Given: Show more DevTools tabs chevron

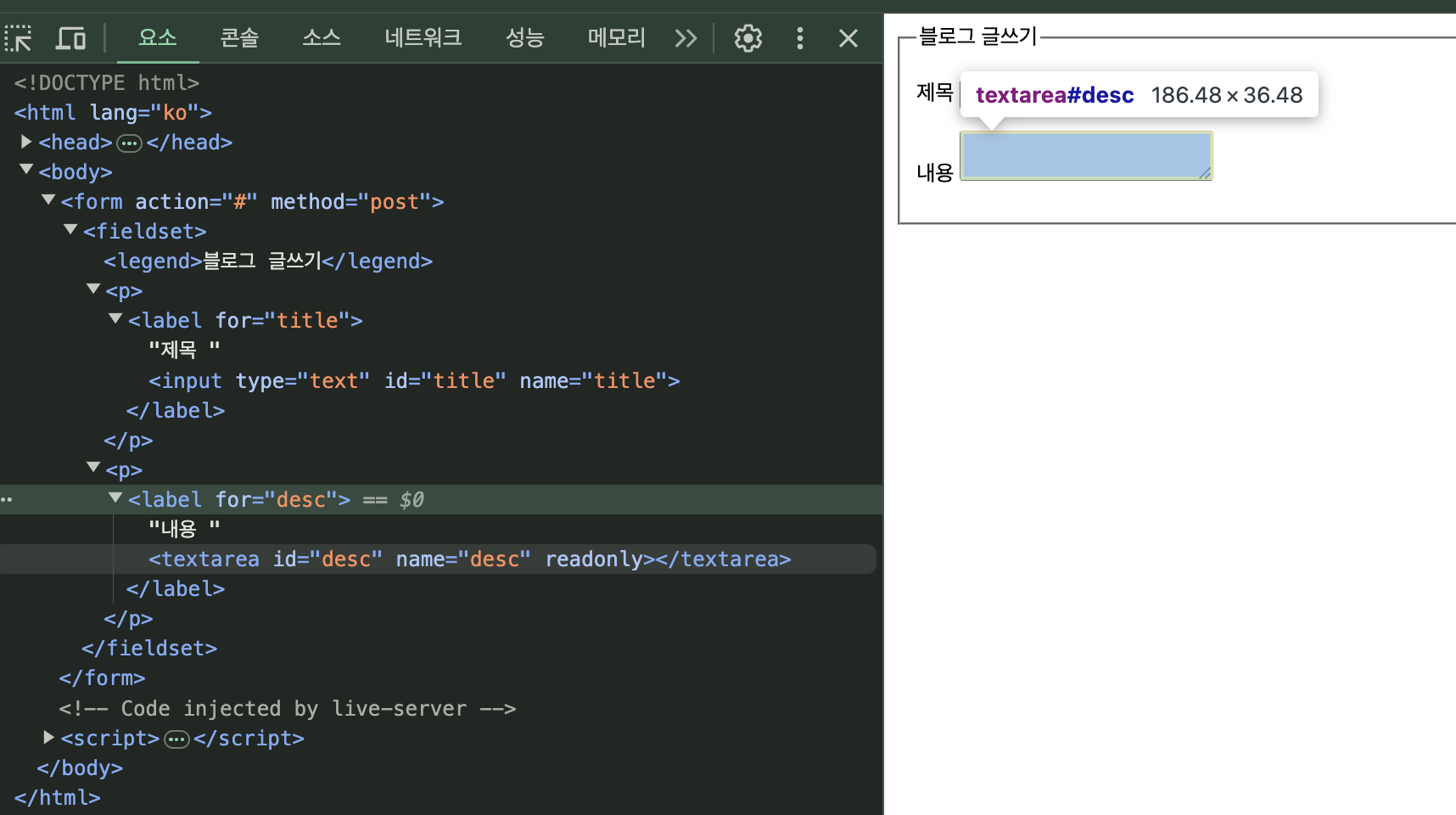Looking at the screenshot, I should pyautogui.click(x=686, y=38).
